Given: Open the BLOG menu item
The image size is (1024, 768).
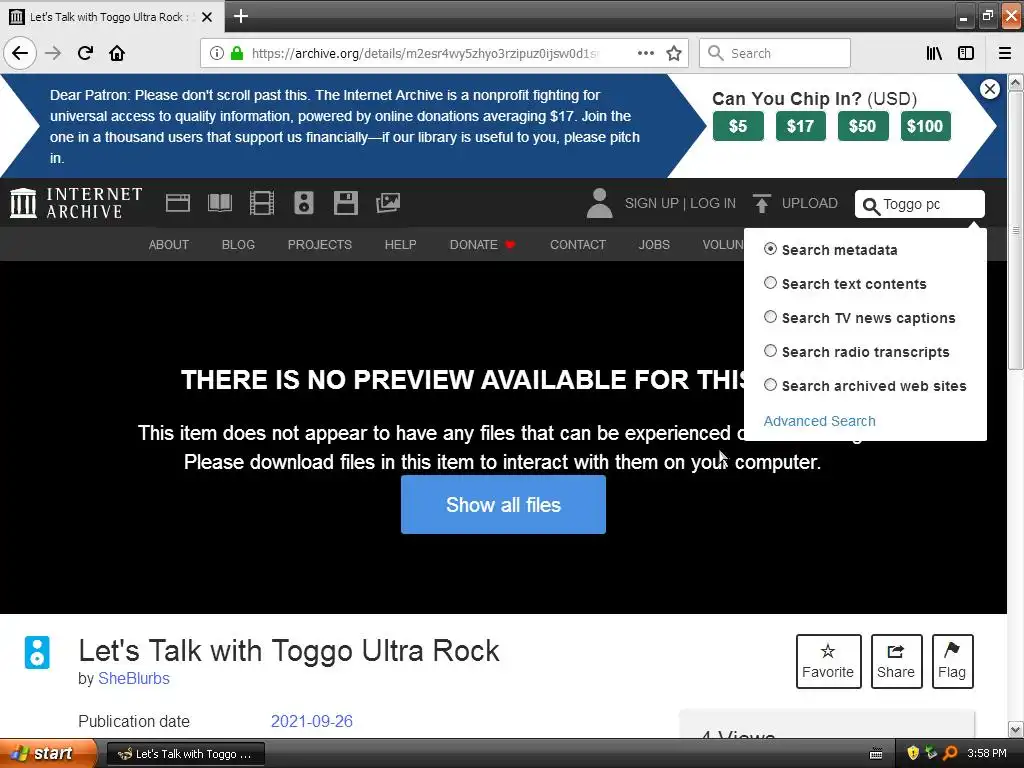Looking at the screenshot, I should click(x=238, y=244).
